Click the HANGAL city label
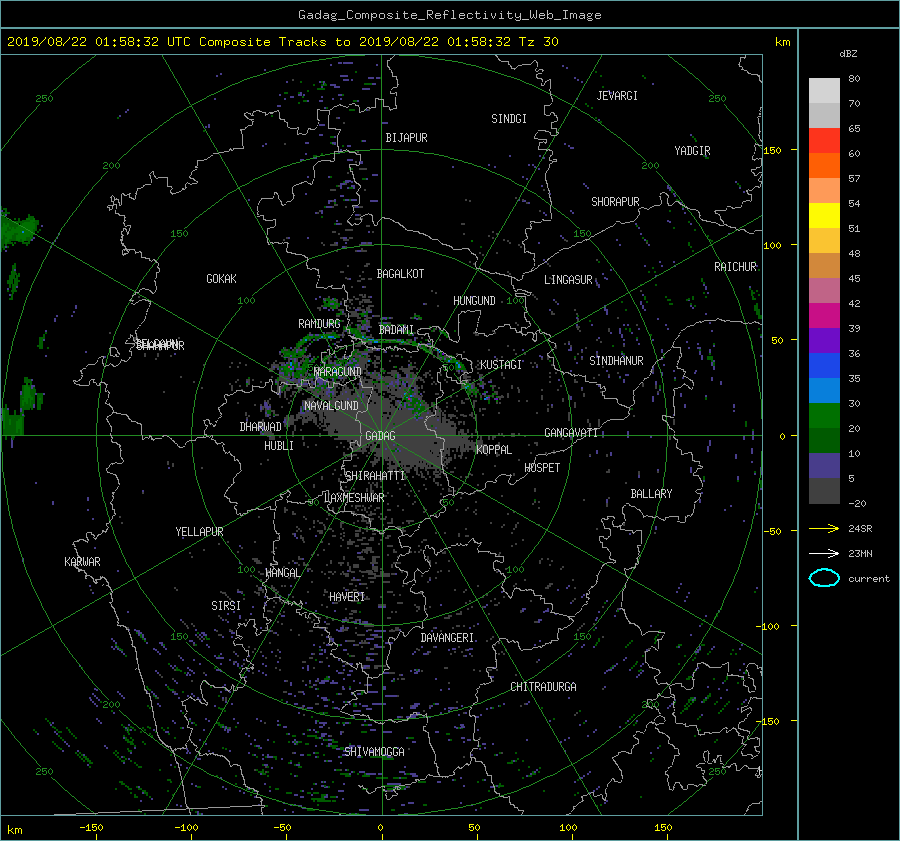Screen dimensions: 900x841 point(282,573)
